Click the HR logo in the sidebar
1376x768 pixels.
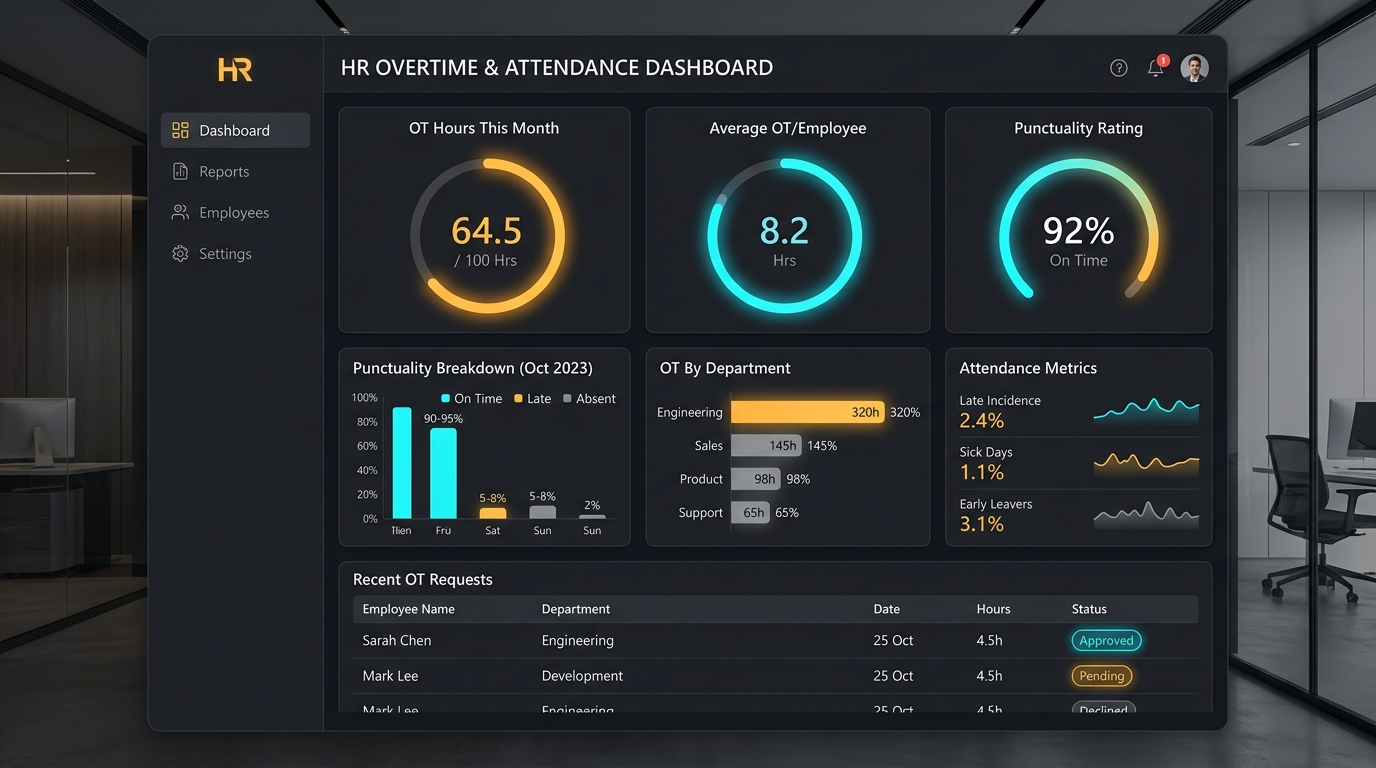pyautogui.click(x=235, y=69)
